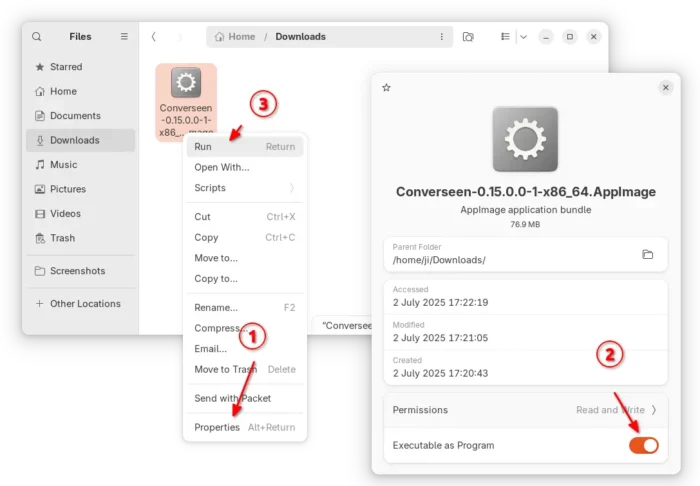Screen dimensions: 700x486
Task: Open the Files hamburger menu
Action: tap(124, 36)
